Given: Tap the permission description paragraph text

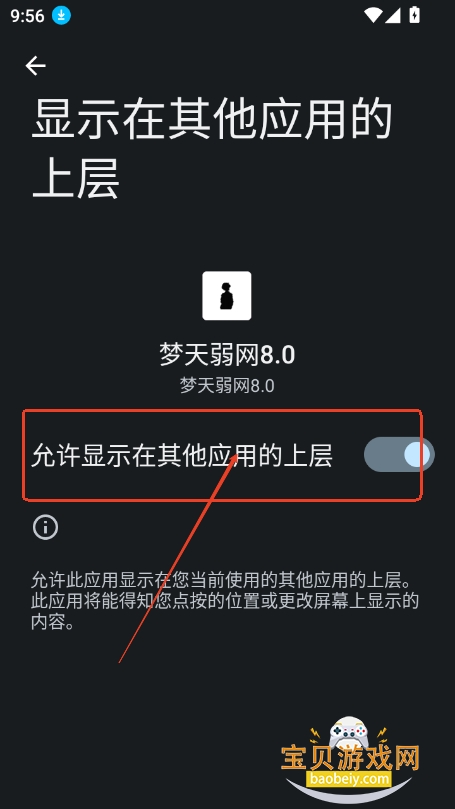Looking at the screenshot, I should click(225, 601).
